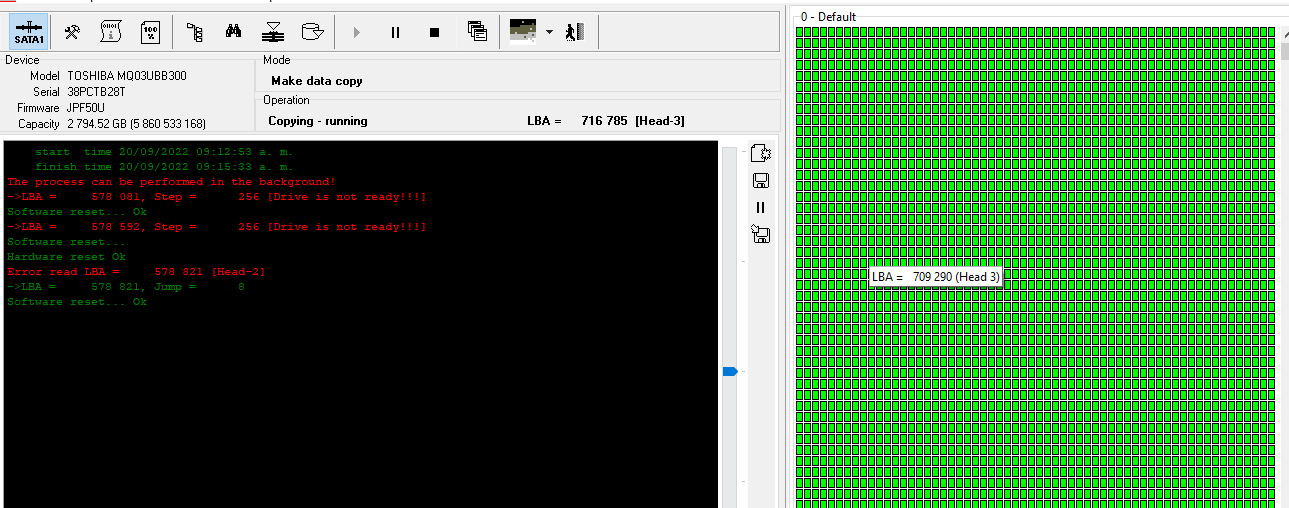This screenshot has height=508, width=1289.
Task: Click the save-with-arrow floppy icon
Action: [x=760, y=234]
